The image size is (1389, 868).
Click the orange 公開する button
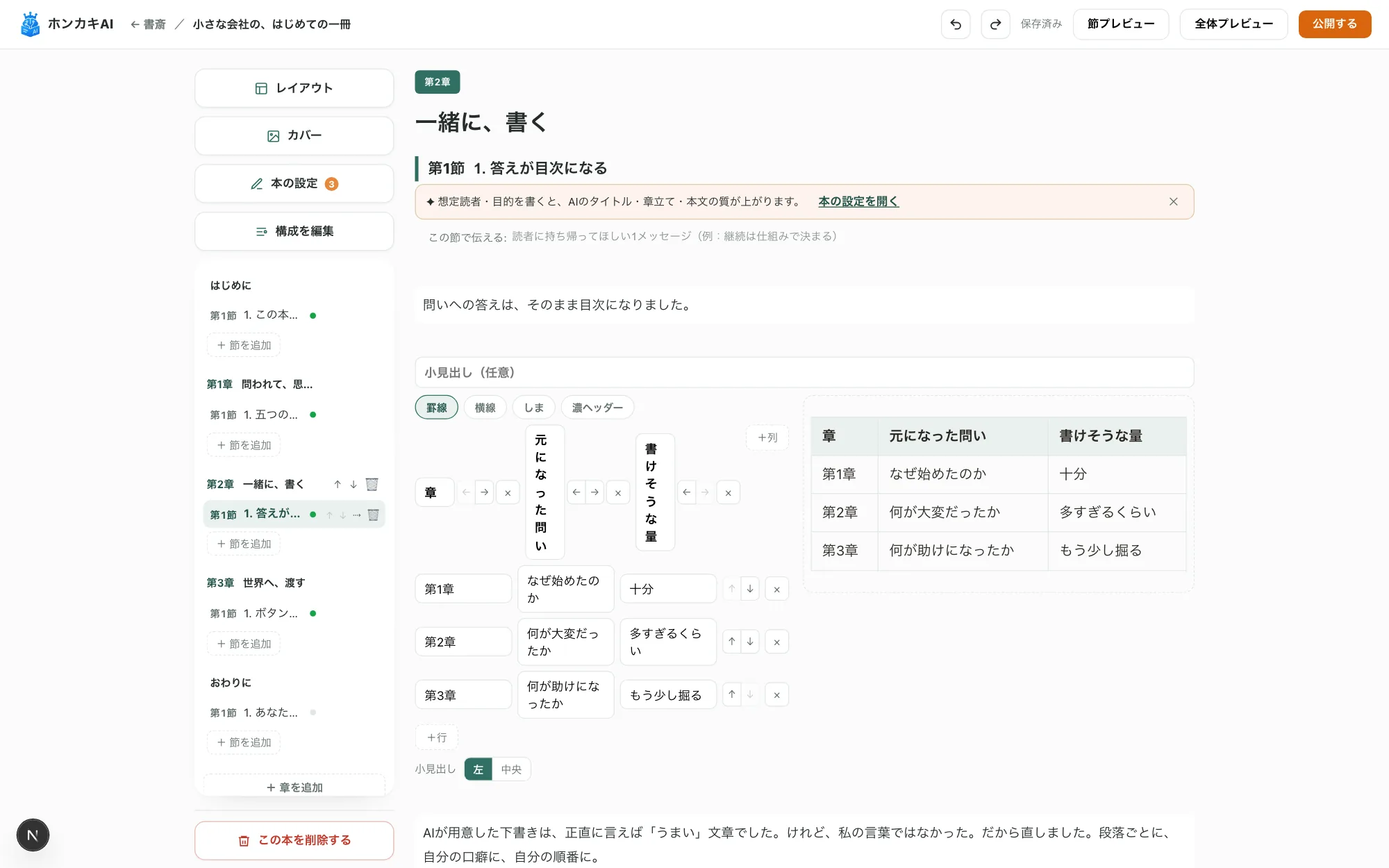click(1335, 24)
